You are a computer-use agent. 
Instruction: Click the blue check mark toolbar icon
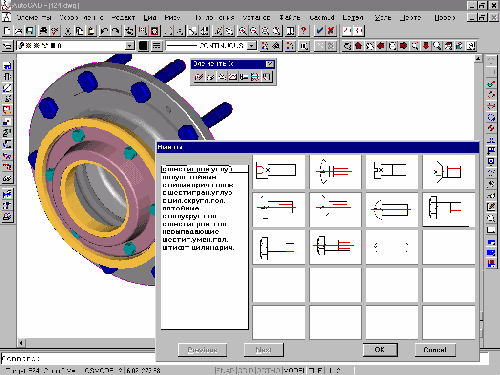[x=320, y=31]
